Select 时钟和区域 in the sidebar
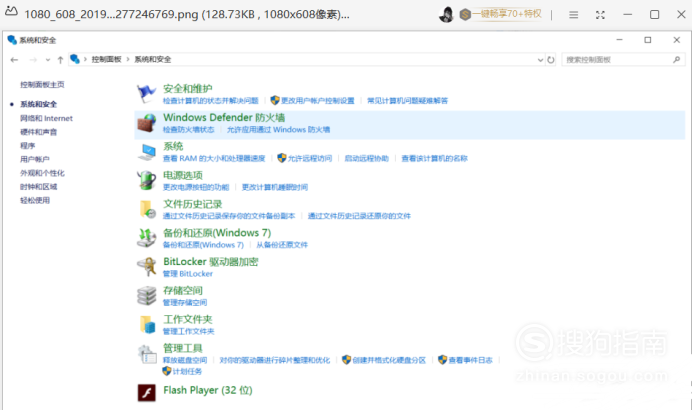Image resolution: width=692 pixels, height=410 pixels. tap(38, 187)
